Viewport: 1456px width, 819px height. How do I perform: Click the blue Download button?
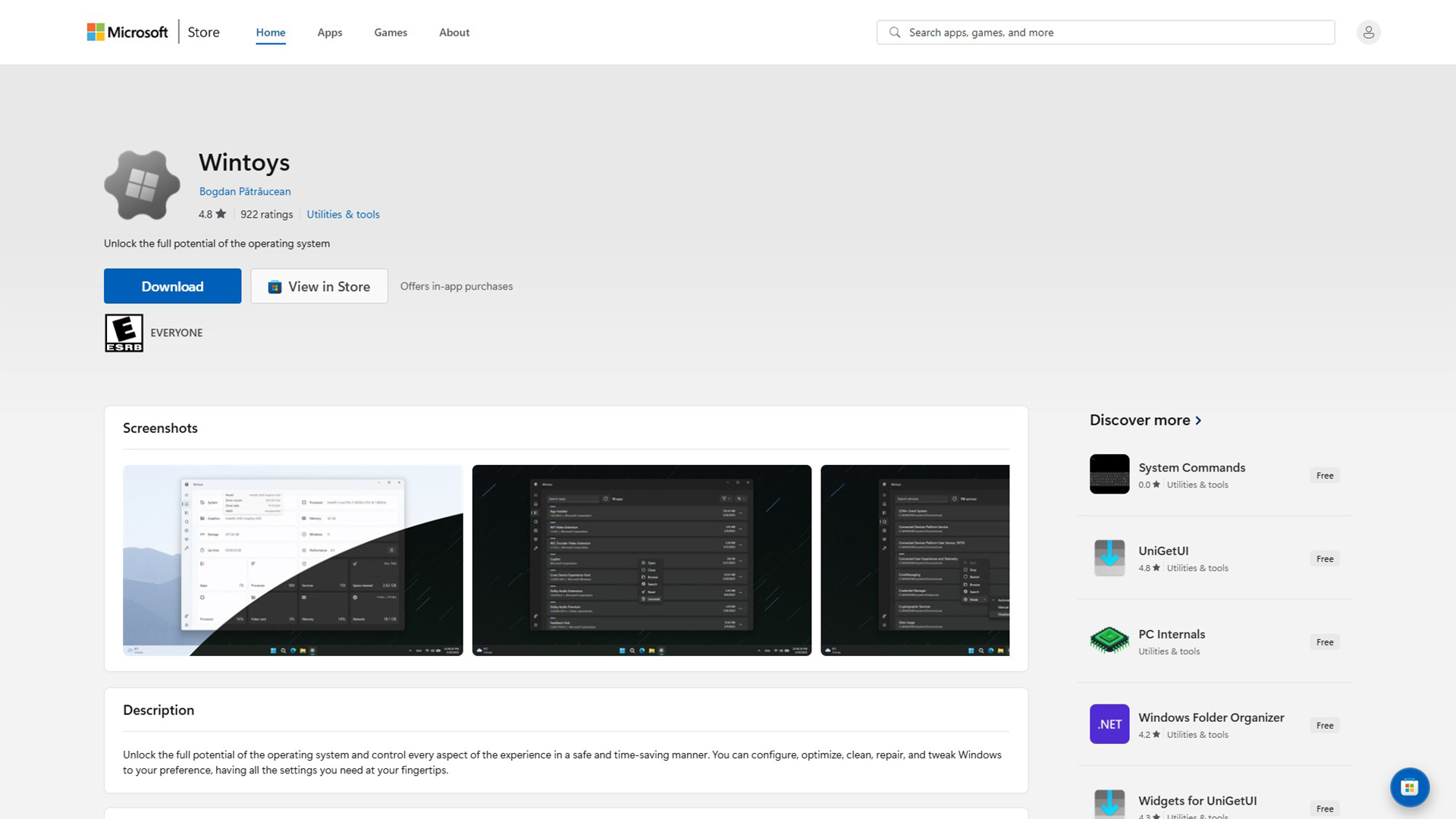point(173,286)
